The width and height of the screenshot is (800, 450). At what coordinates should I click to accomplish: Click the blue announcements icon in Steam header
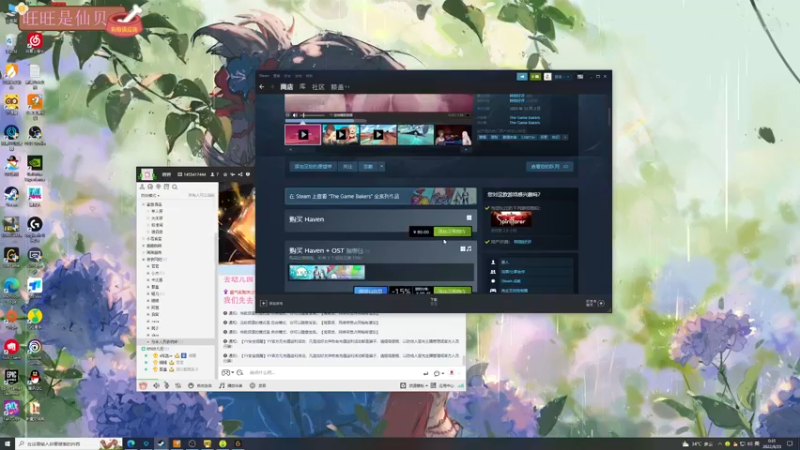[522, 77]
